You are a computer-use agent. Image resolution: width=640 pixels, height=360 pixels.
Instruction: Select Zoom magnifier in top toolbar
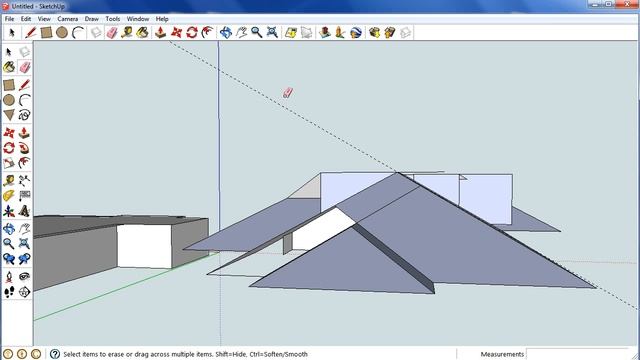pyautogui.click(x=256, y=33)
